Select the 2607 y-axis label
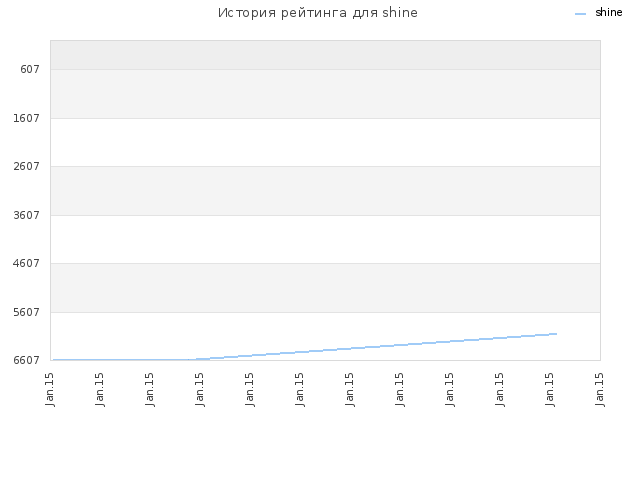 (x=27, y=167)
